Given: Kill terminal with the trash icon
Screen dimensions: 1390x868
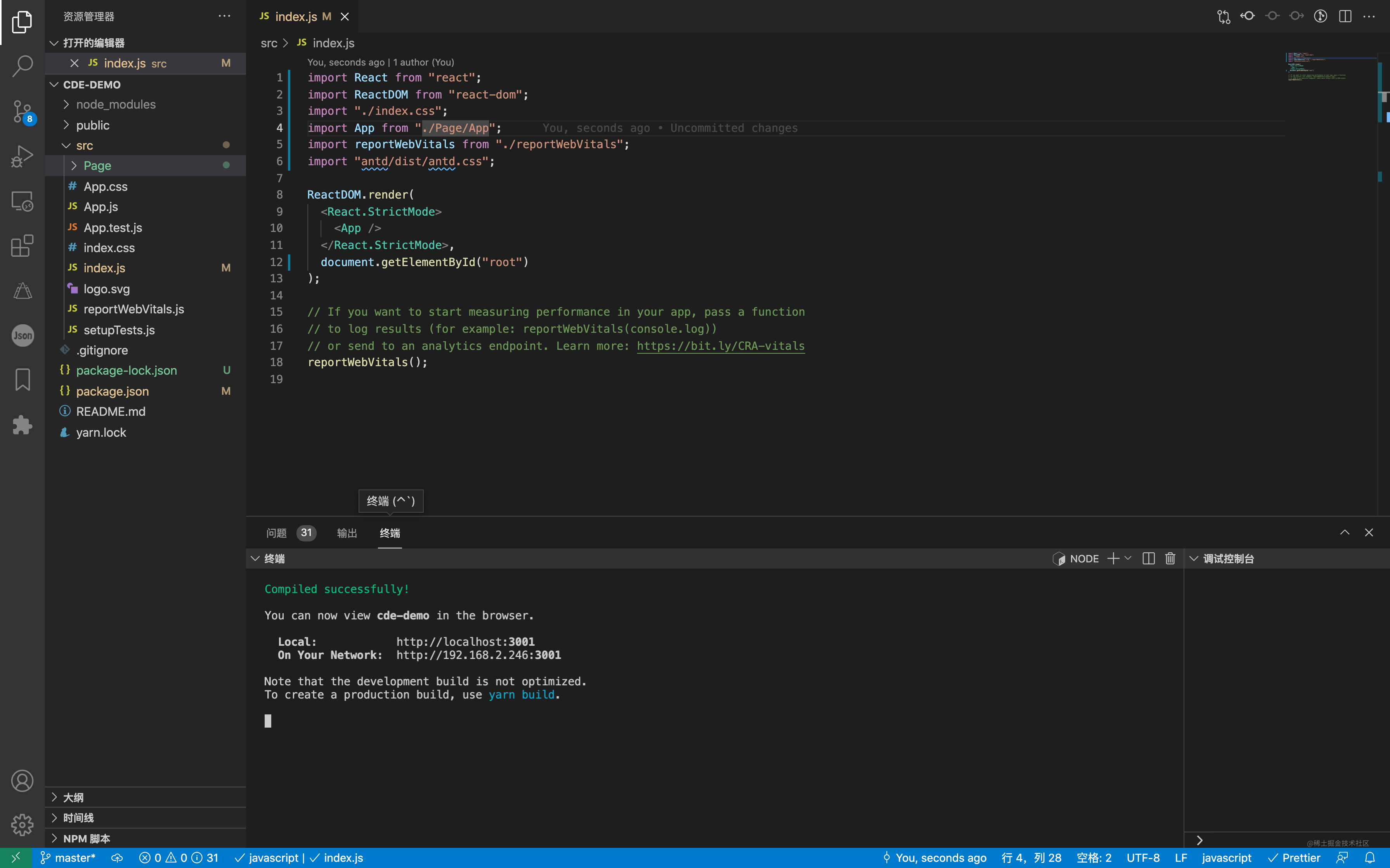Looking at the screenshot, I should 1170,558.
